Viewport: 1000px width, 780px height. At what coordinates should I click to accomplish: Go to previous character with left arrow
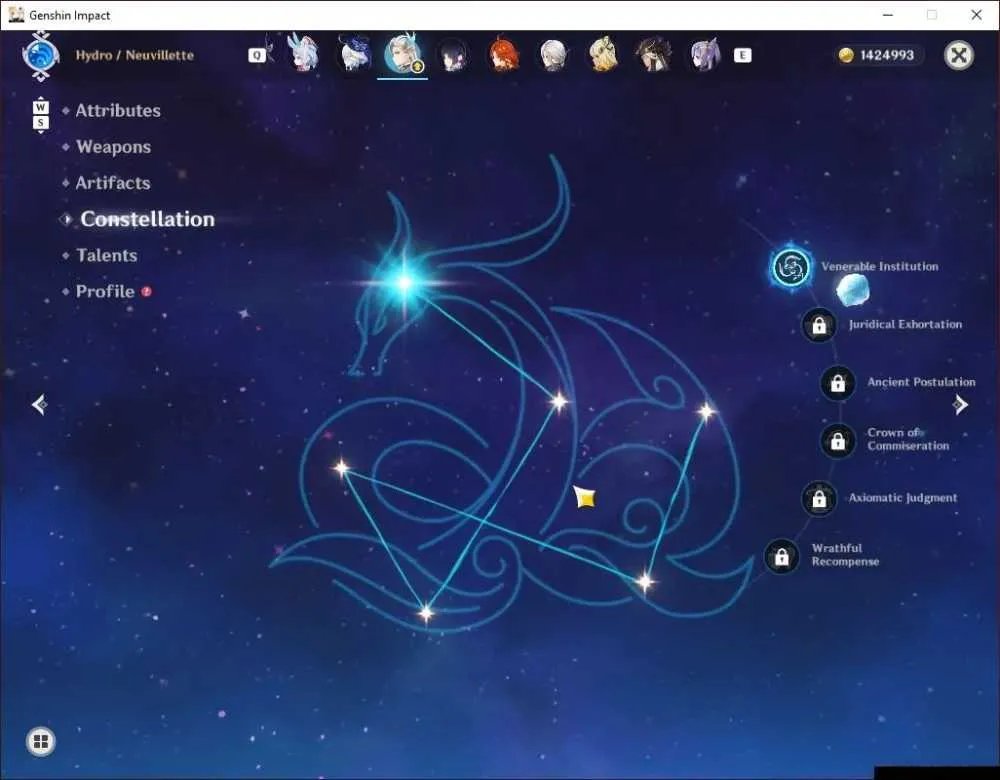[x=40, y=404]
